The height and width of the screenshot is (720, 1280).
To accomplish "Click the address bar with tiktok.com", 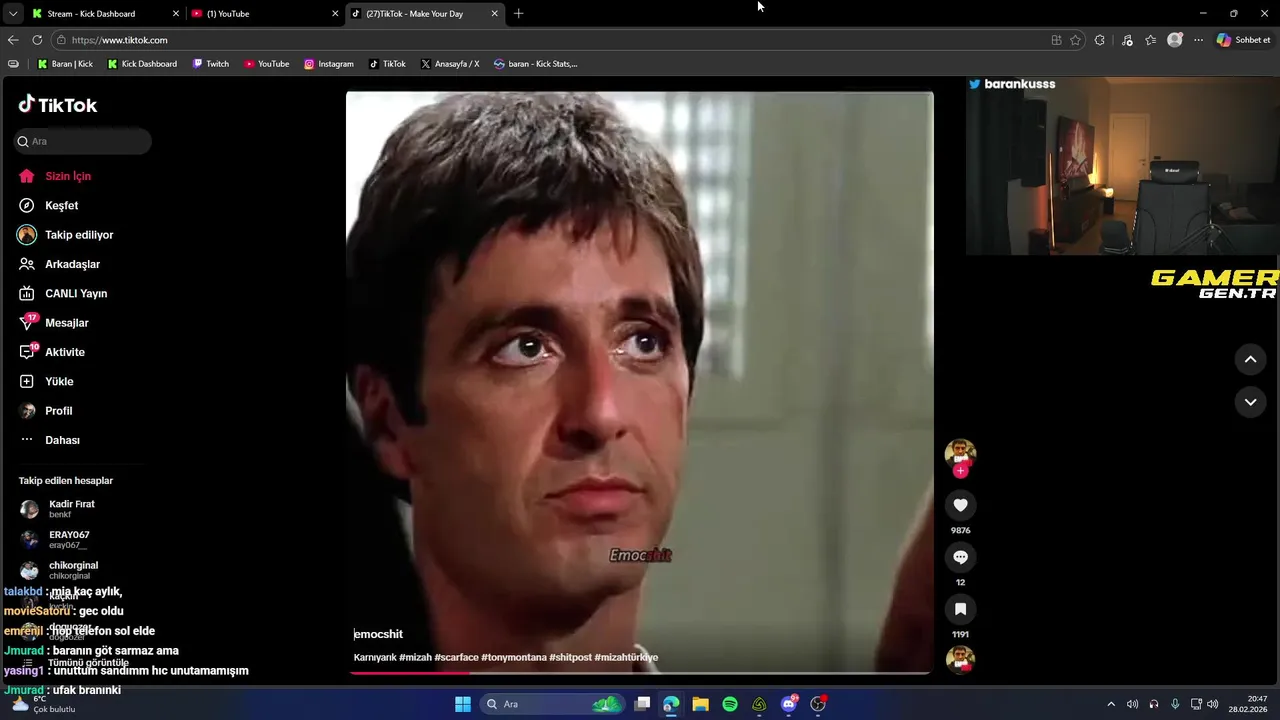I will 550,40.
